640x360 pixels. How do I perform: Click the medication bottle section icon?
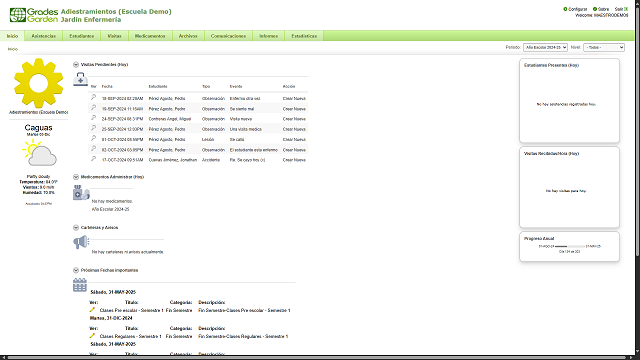81,192
